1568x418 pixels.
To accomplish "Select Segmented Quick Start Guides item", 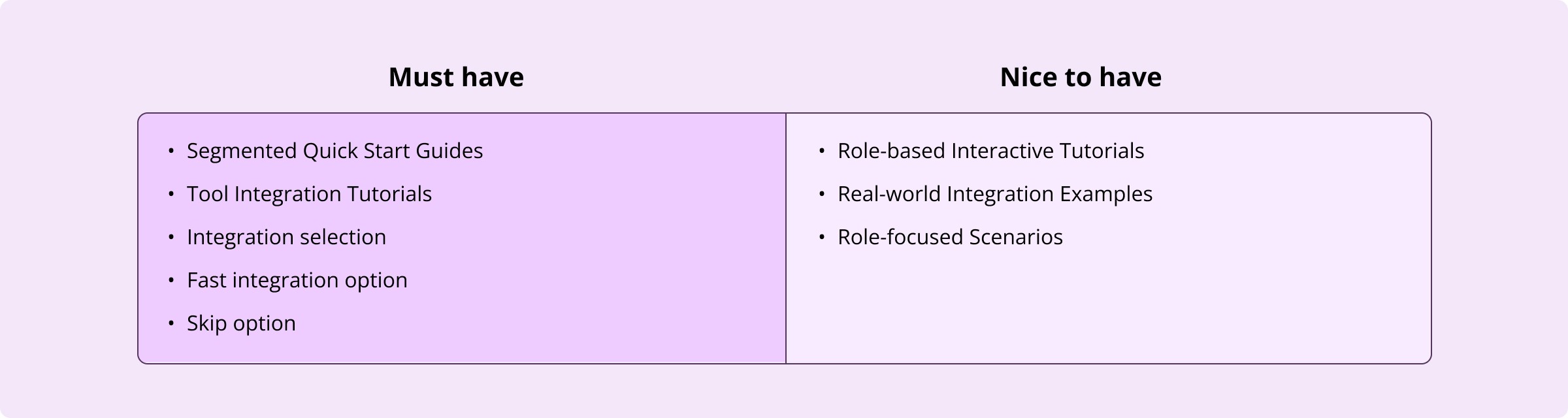I will click(x=335, y=151).
